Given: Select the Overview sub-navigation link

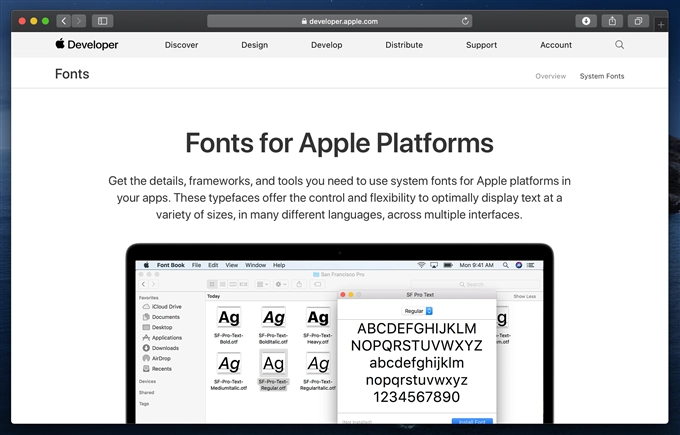Looking at the screenshot, I should point(550,76).
